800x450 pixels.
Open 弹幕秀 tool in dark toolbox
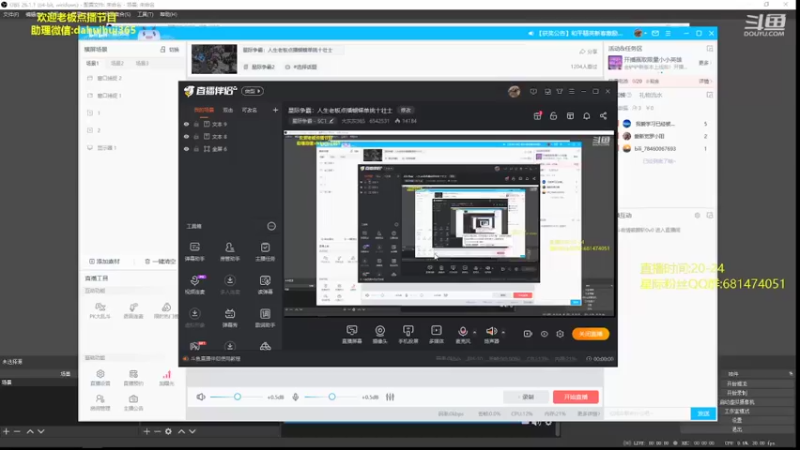[230, 318]
